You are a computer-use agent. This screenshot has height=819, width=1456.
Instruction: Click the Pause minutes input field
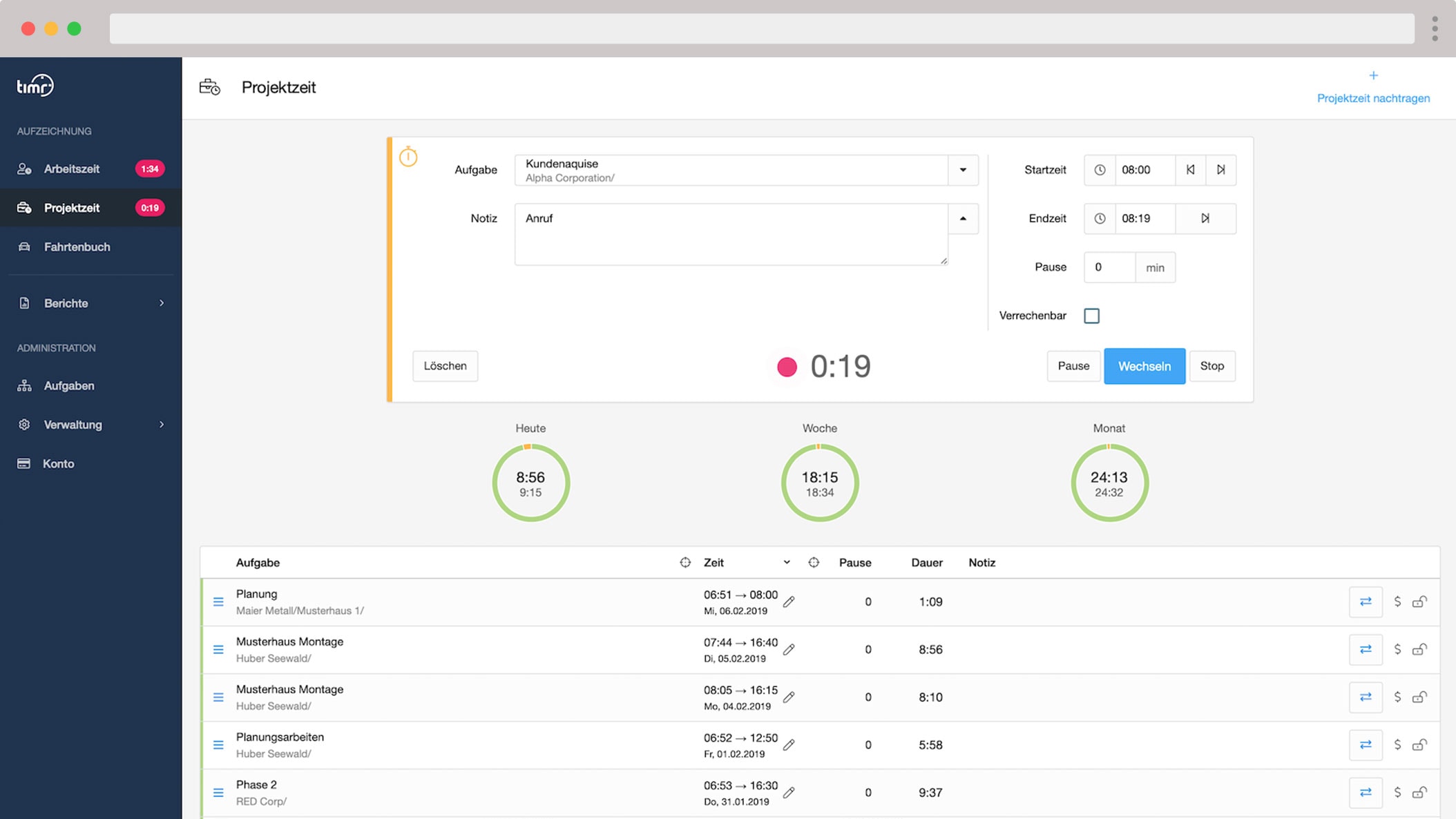(x=1109, y=267)
